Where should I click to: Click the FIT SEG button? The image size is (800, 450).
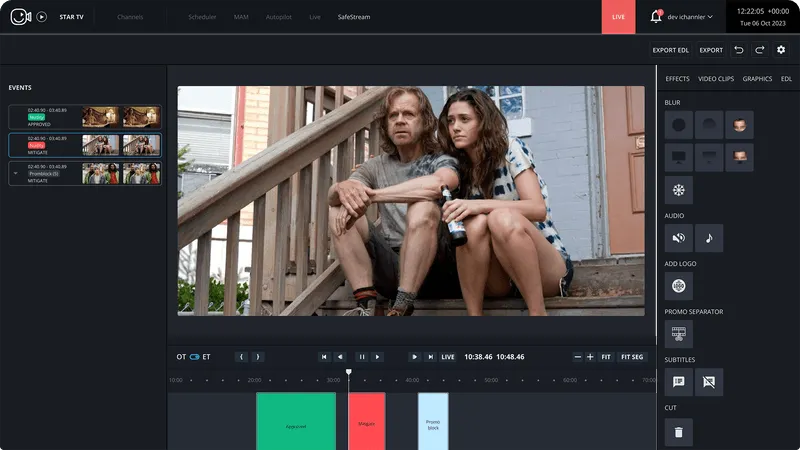click(x=632, y=357)
